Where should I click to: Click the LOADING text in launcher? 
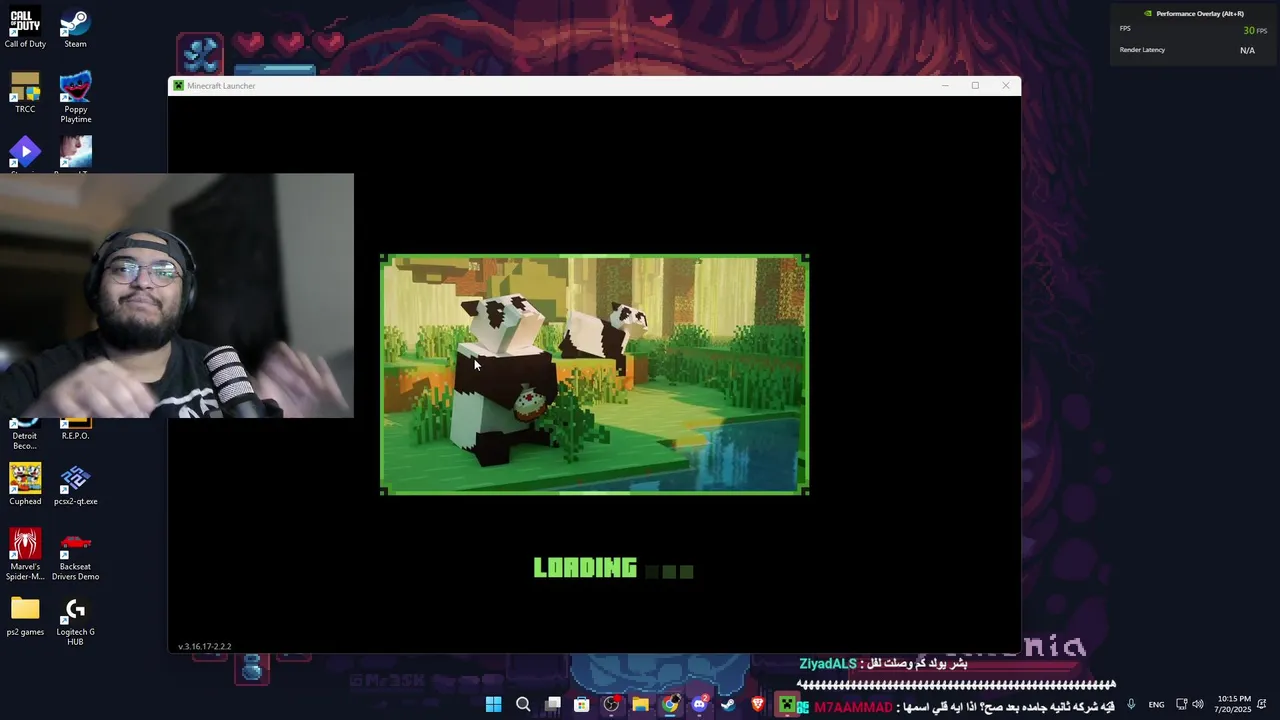pos(585,569)
